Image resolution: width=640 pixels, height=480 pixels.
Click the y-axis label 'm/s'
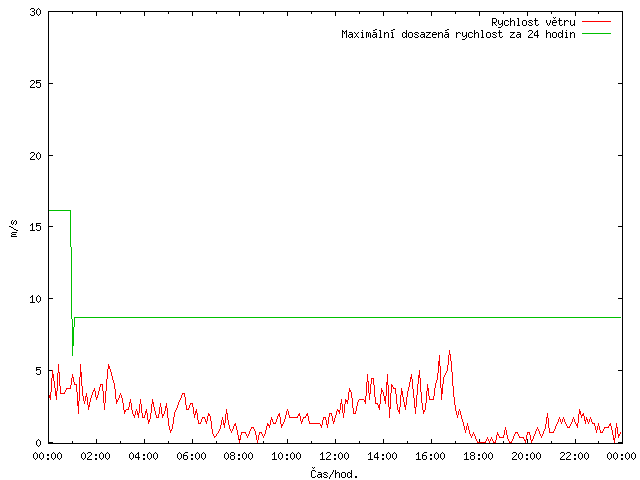(14, 228)
